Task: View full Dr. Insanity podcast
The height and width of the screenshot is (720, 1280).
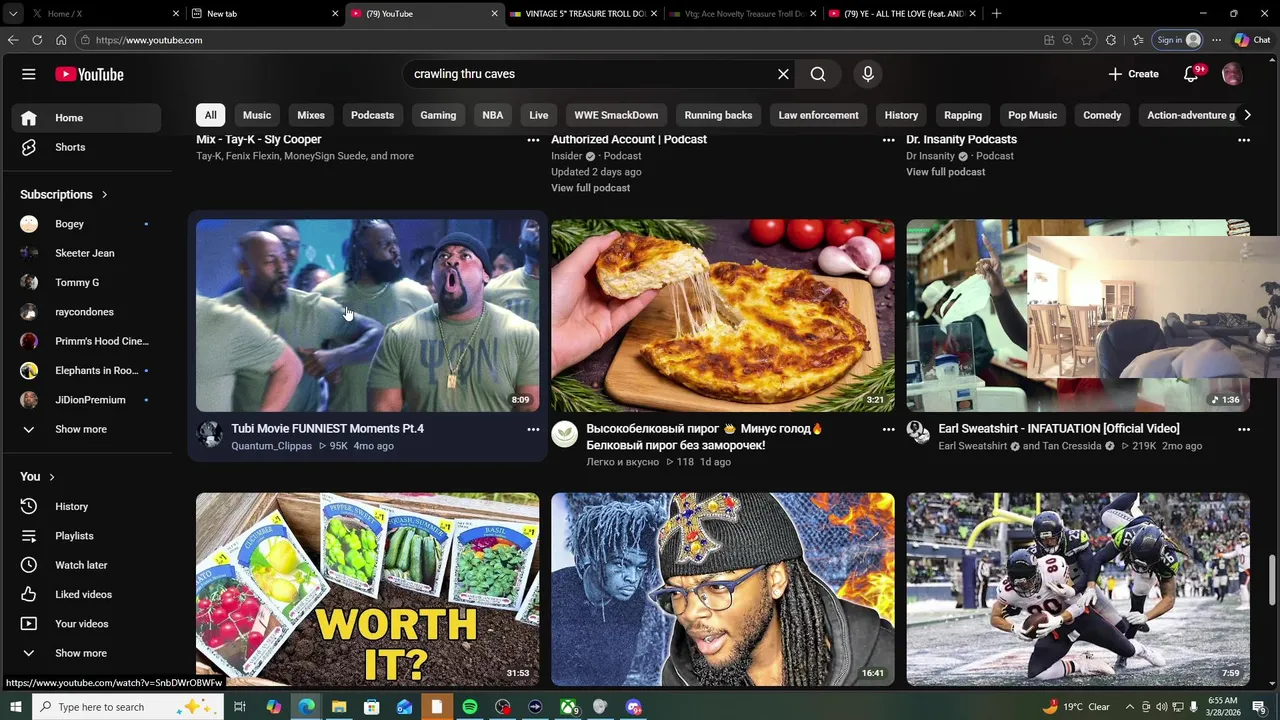Action: tap(945, 172)
